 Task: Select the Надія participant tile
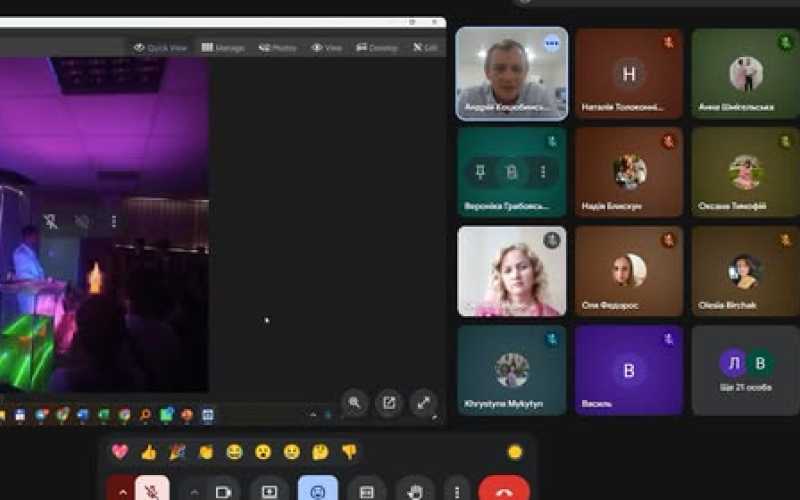(x=629, y=172)
